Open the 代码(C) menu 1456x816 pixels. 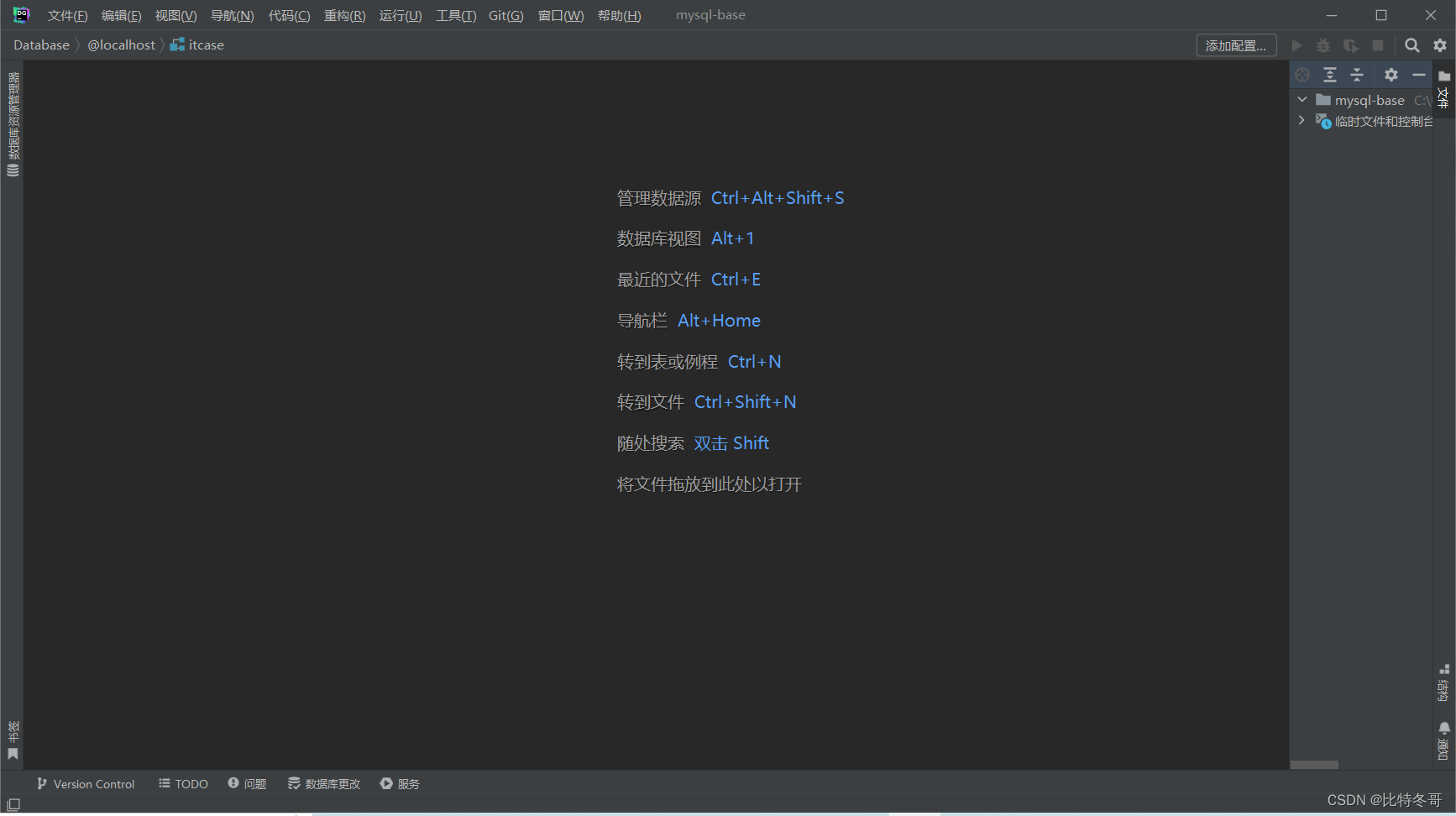(289, 16)
